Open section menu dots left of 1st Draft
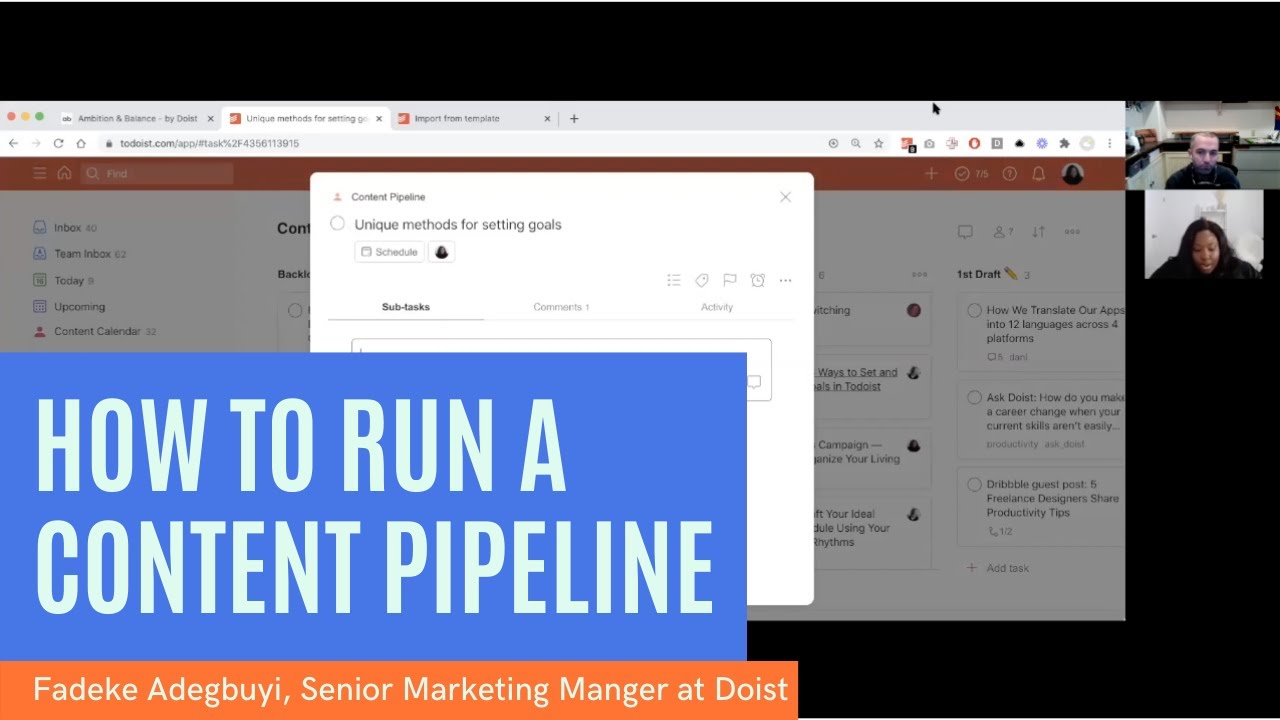1280x720 pixels. tap(919, 275)
